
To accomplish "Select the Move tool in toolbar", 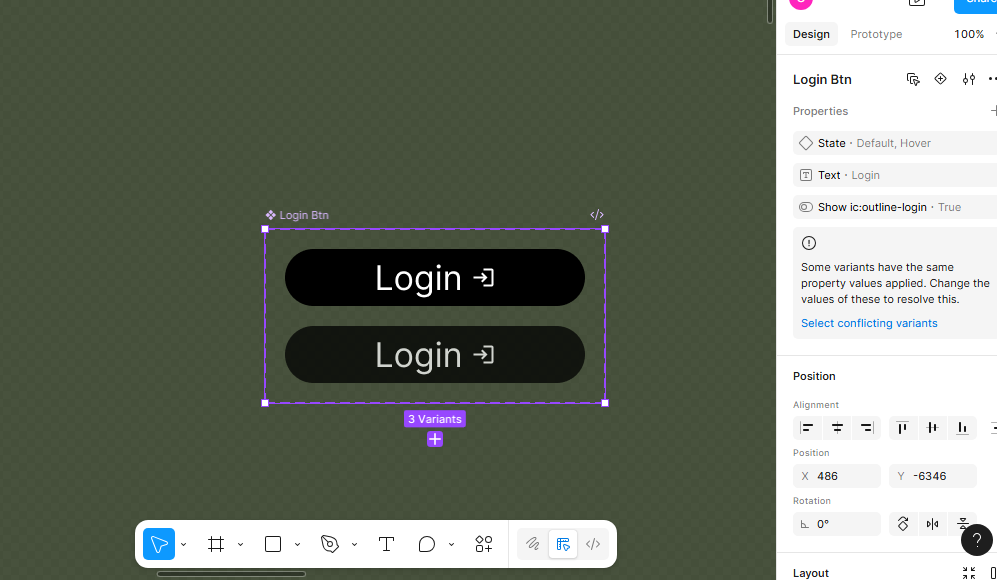I will (159, 544).
